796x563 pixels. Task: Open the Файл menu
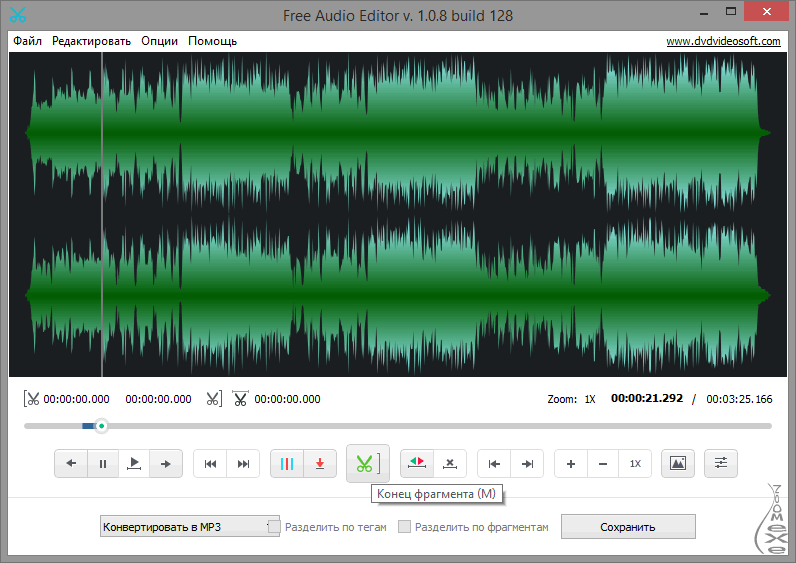pos(27,41)
